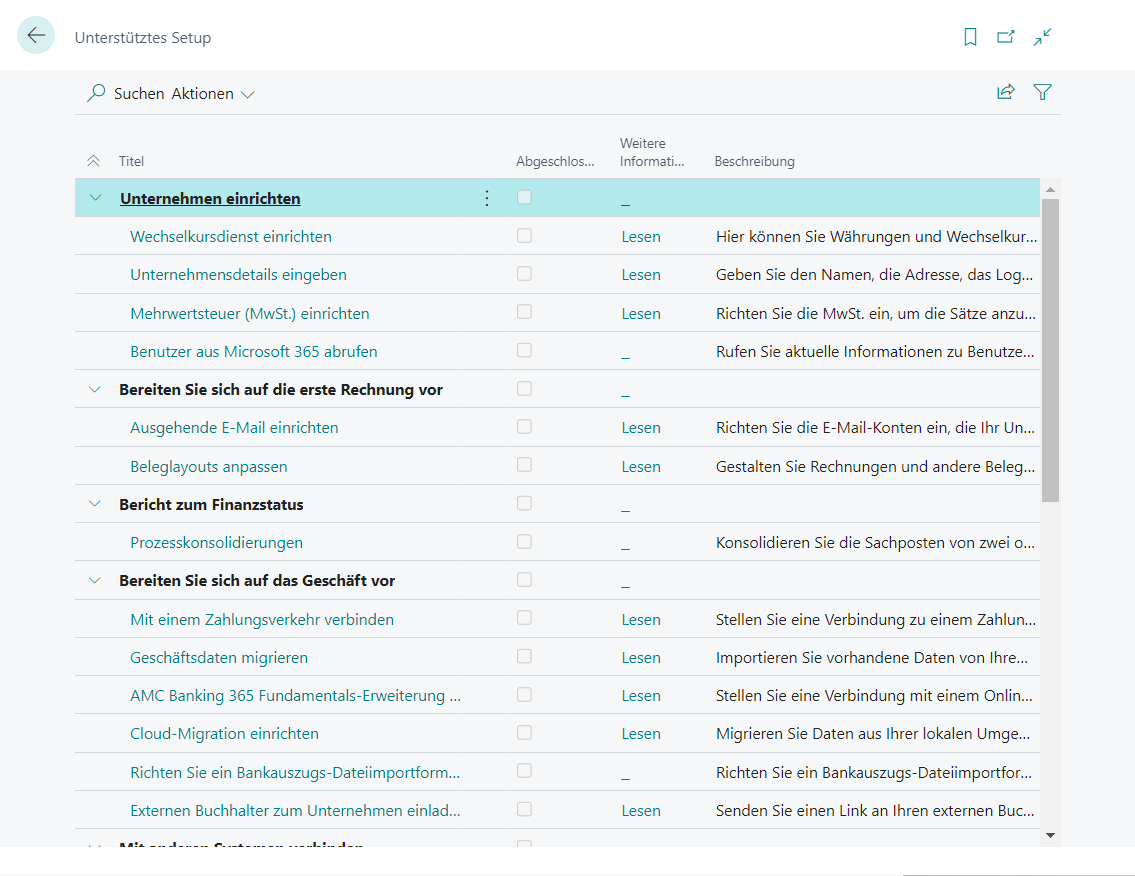Click the scrollbar up arrow

point(1050,190)
